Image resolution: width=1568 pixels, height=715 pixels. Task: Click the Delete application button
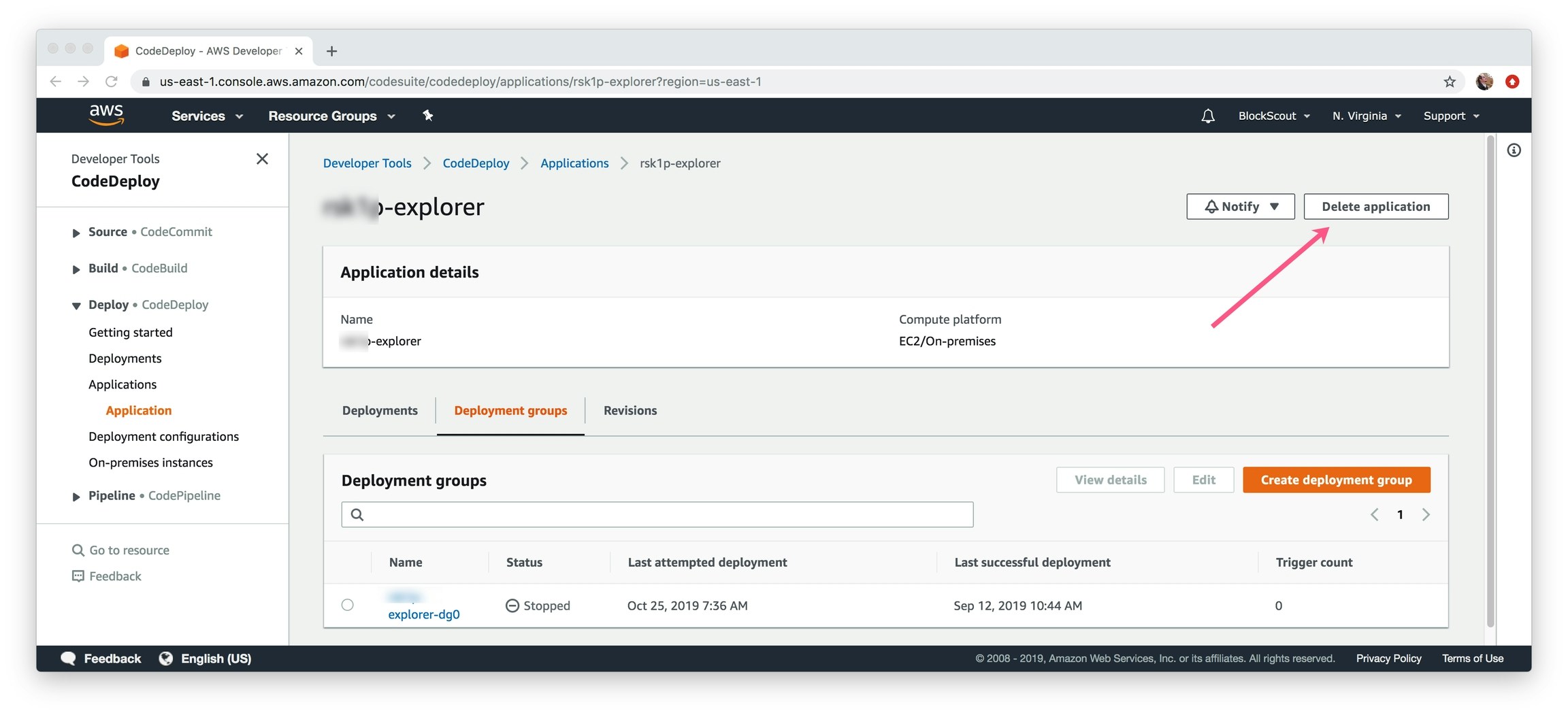[1375, 206]
